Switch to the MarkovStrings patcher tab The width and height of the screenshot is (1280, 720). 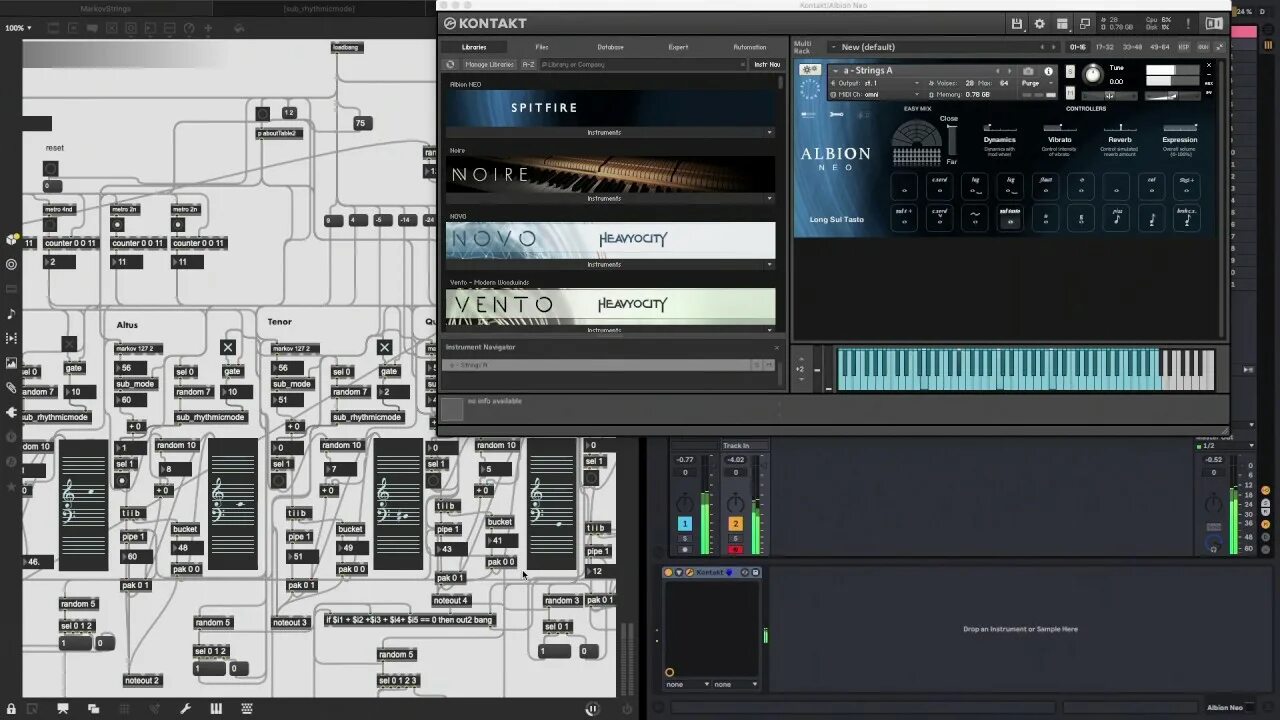pos(105,9)
